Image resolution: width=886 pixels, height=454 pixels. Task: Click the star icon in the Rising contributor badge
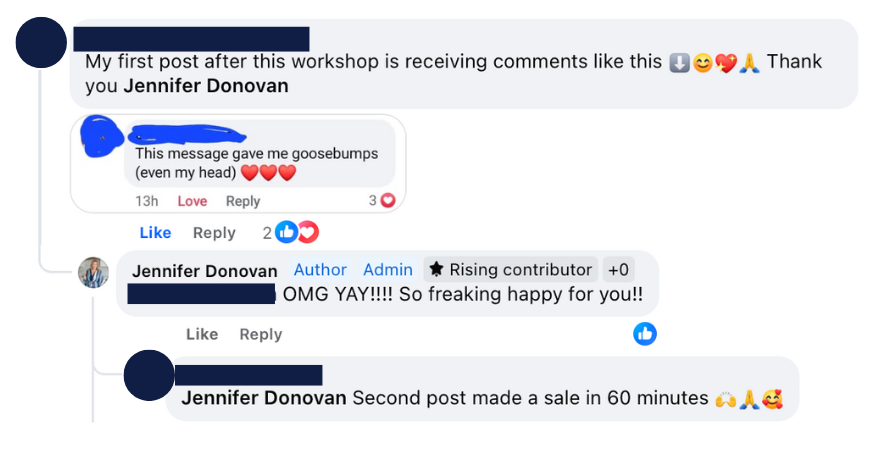[x=436, y=269]
